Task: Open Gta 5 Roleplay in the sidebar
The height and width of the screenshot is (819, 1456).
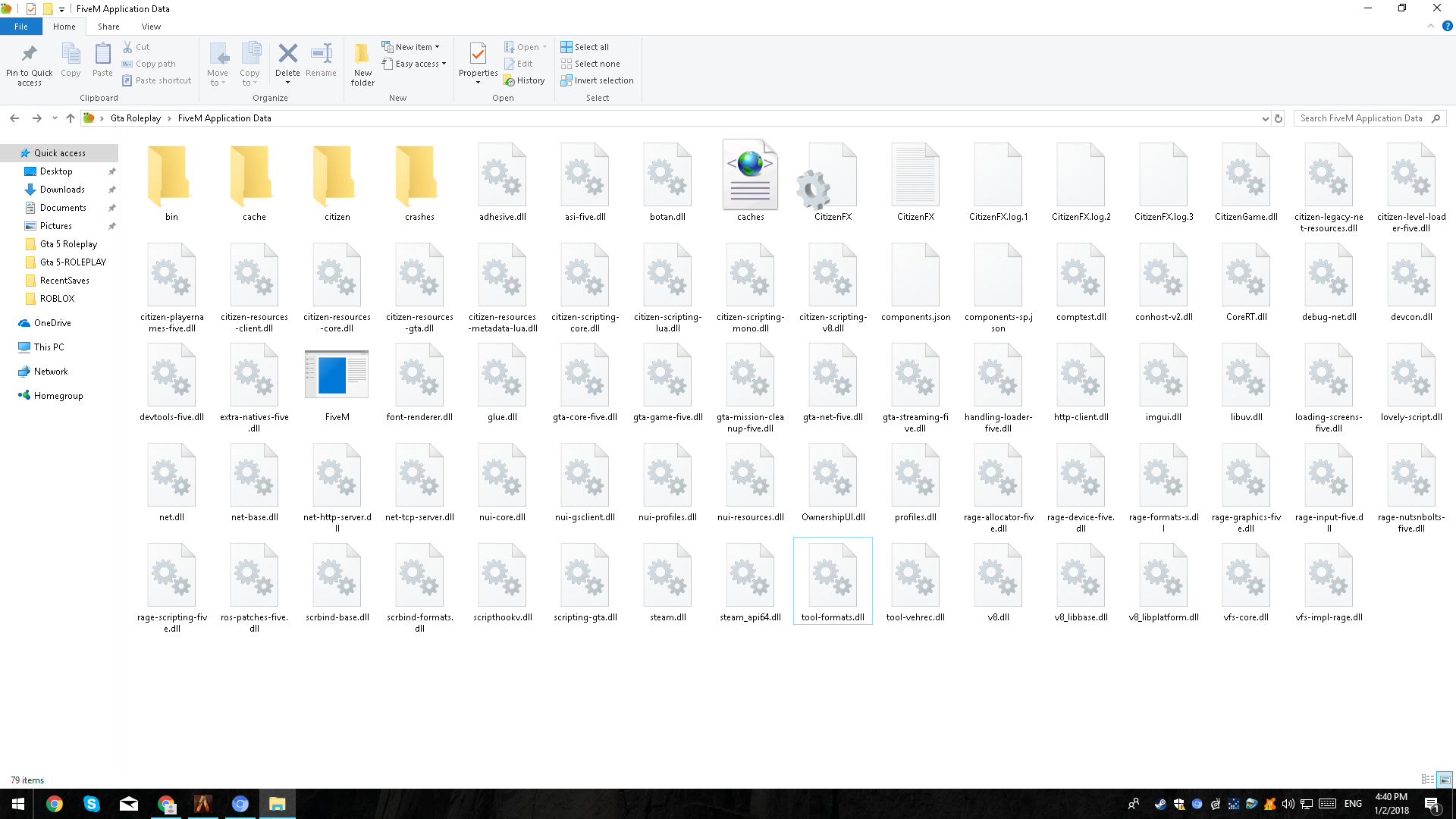Action: [68, 244]
